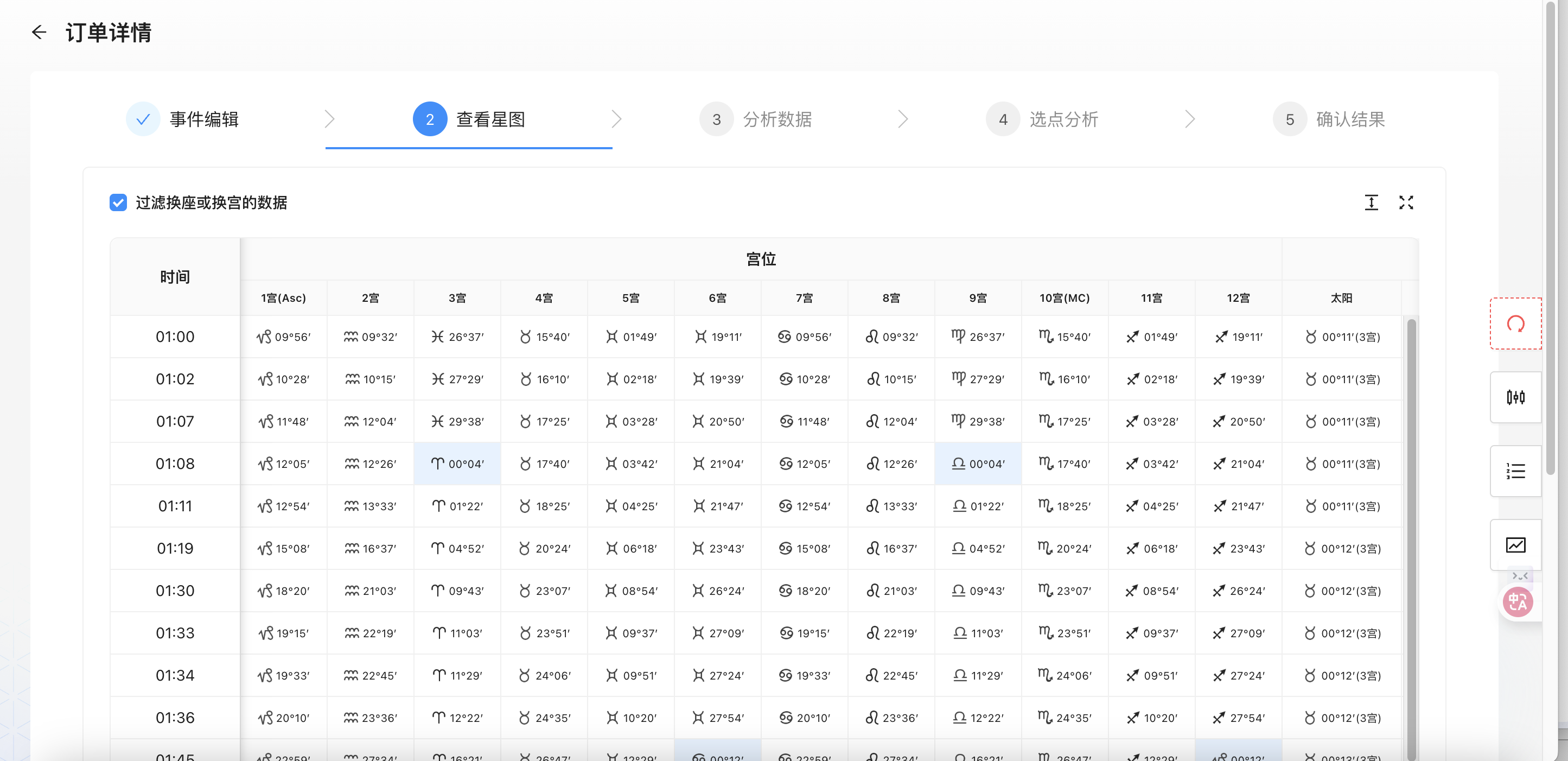Go to step 事件编辑
This screenshot has width=1568, height=761.
pos(203,119)
